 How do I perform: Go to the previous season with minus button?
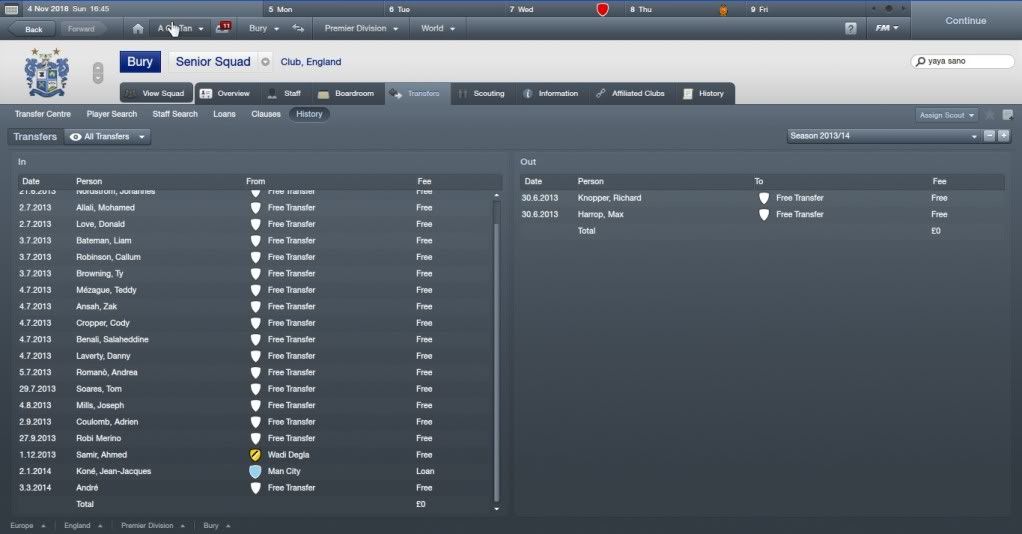pyautogui.click(x=989, y=136)
